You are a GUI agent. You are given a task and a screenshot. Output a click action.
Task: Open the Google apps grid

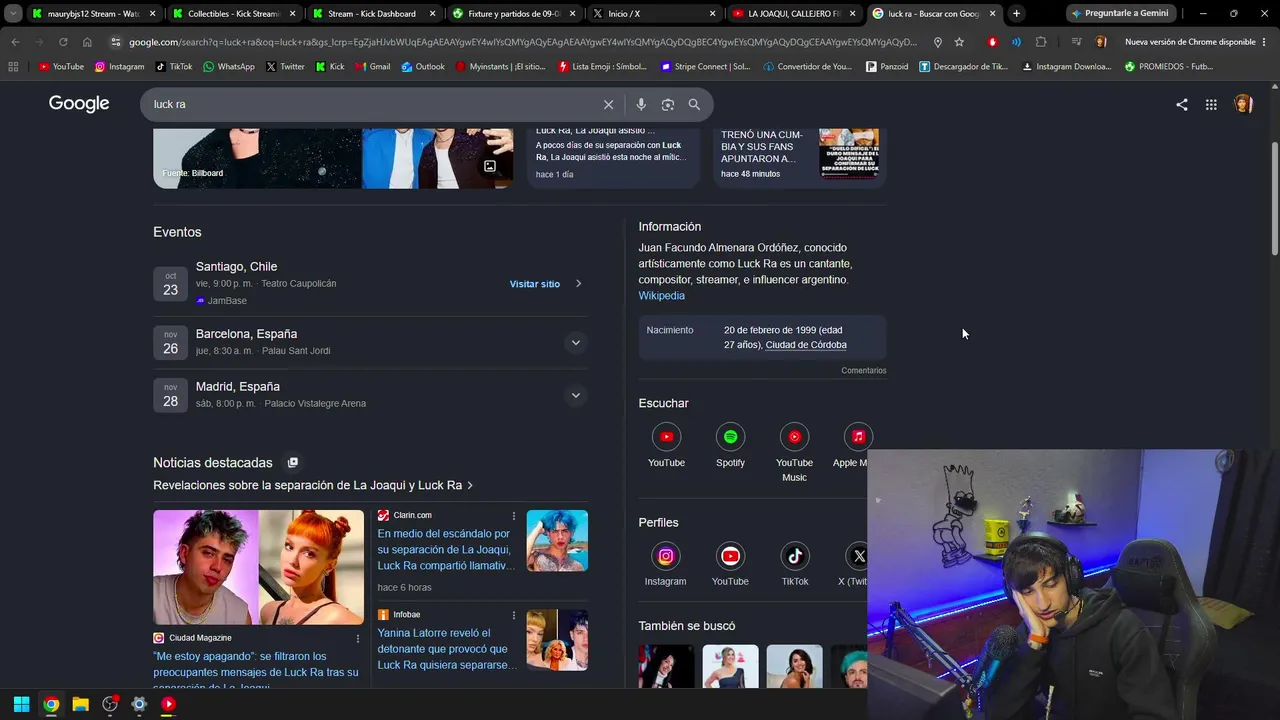click(x=1211, y=104)
